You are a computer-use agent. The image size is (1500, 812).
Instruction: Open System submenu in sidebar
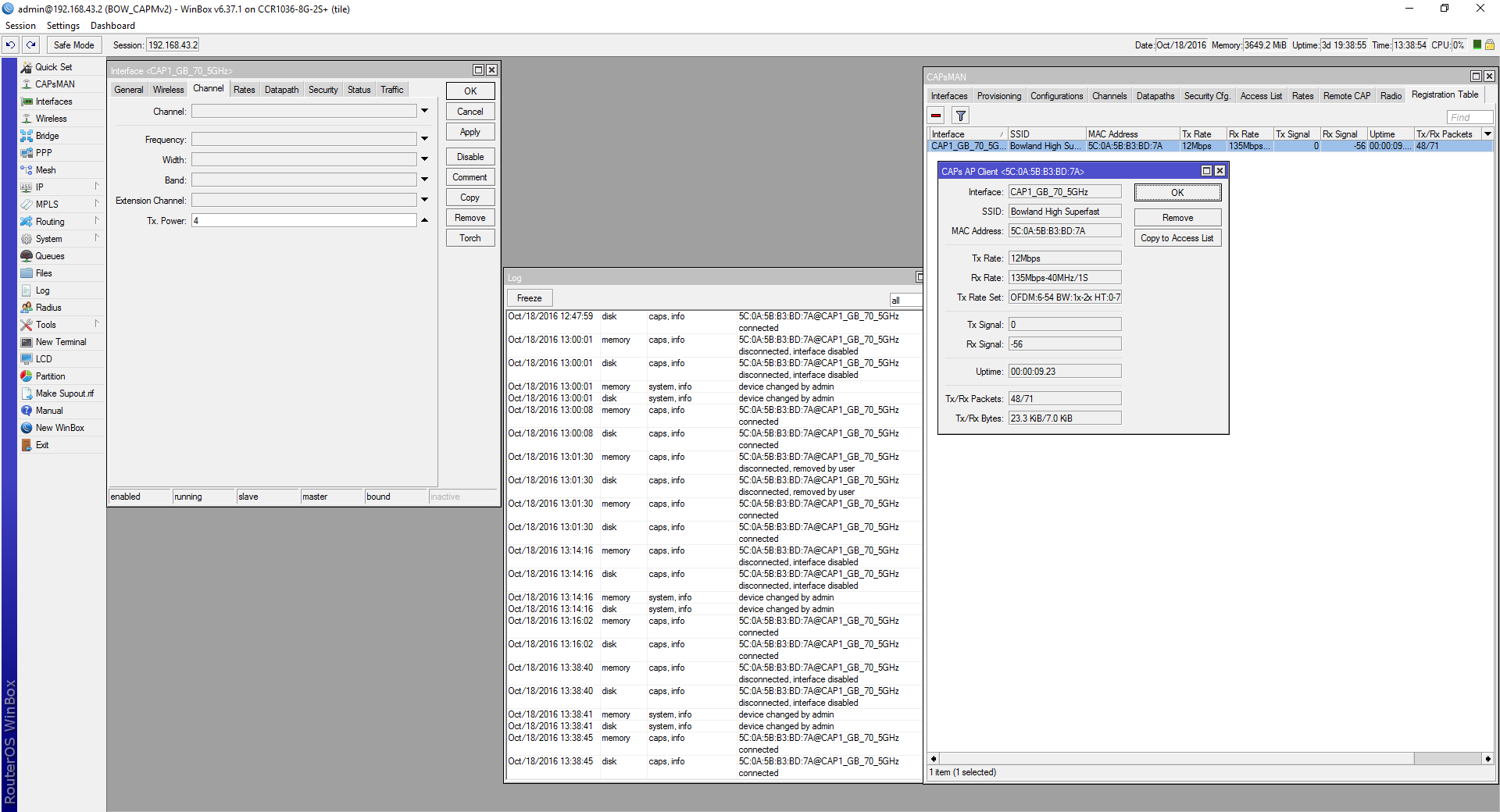tap(48, 239)
